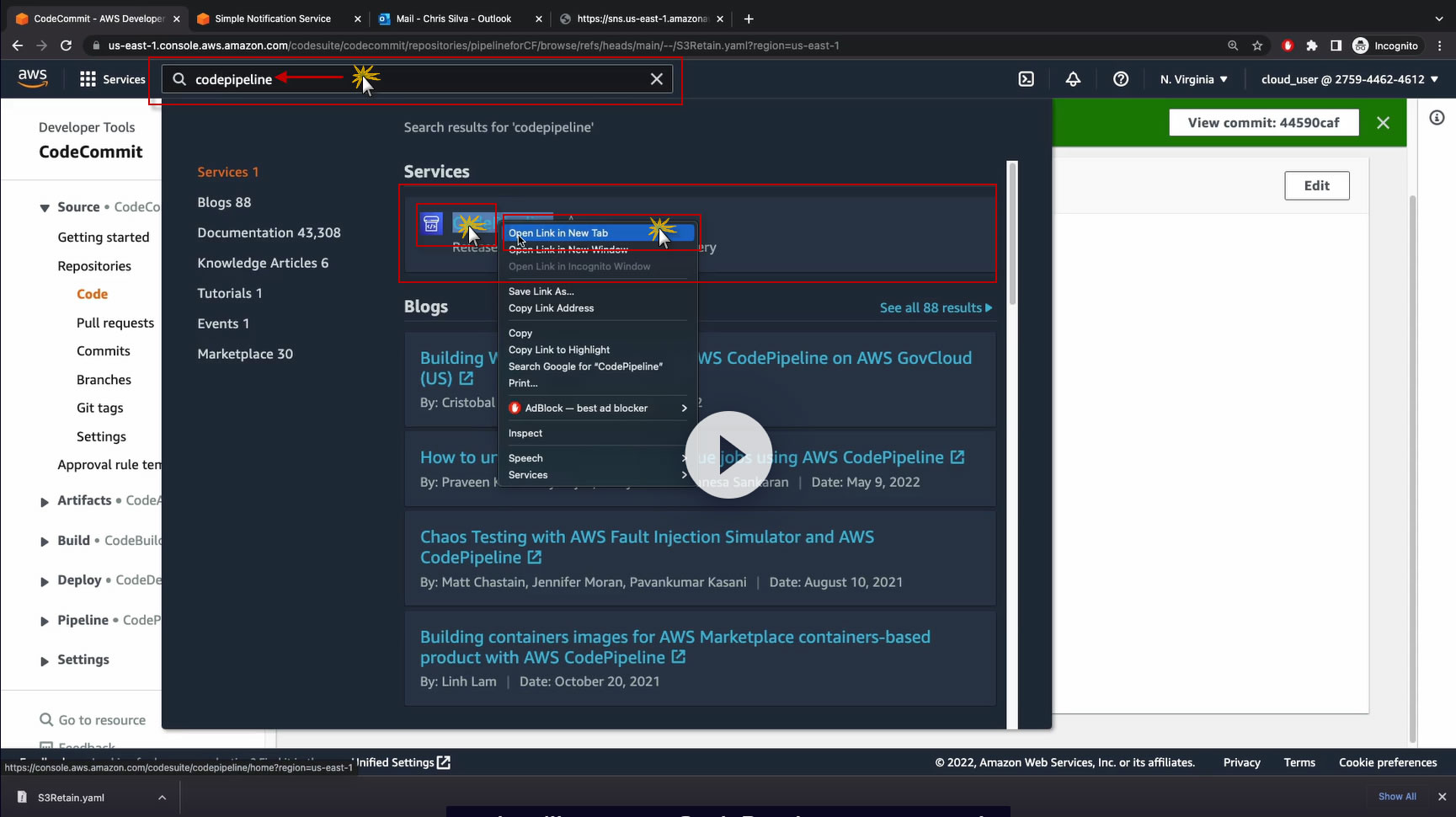Expand the Deploy section

[45, 581]
